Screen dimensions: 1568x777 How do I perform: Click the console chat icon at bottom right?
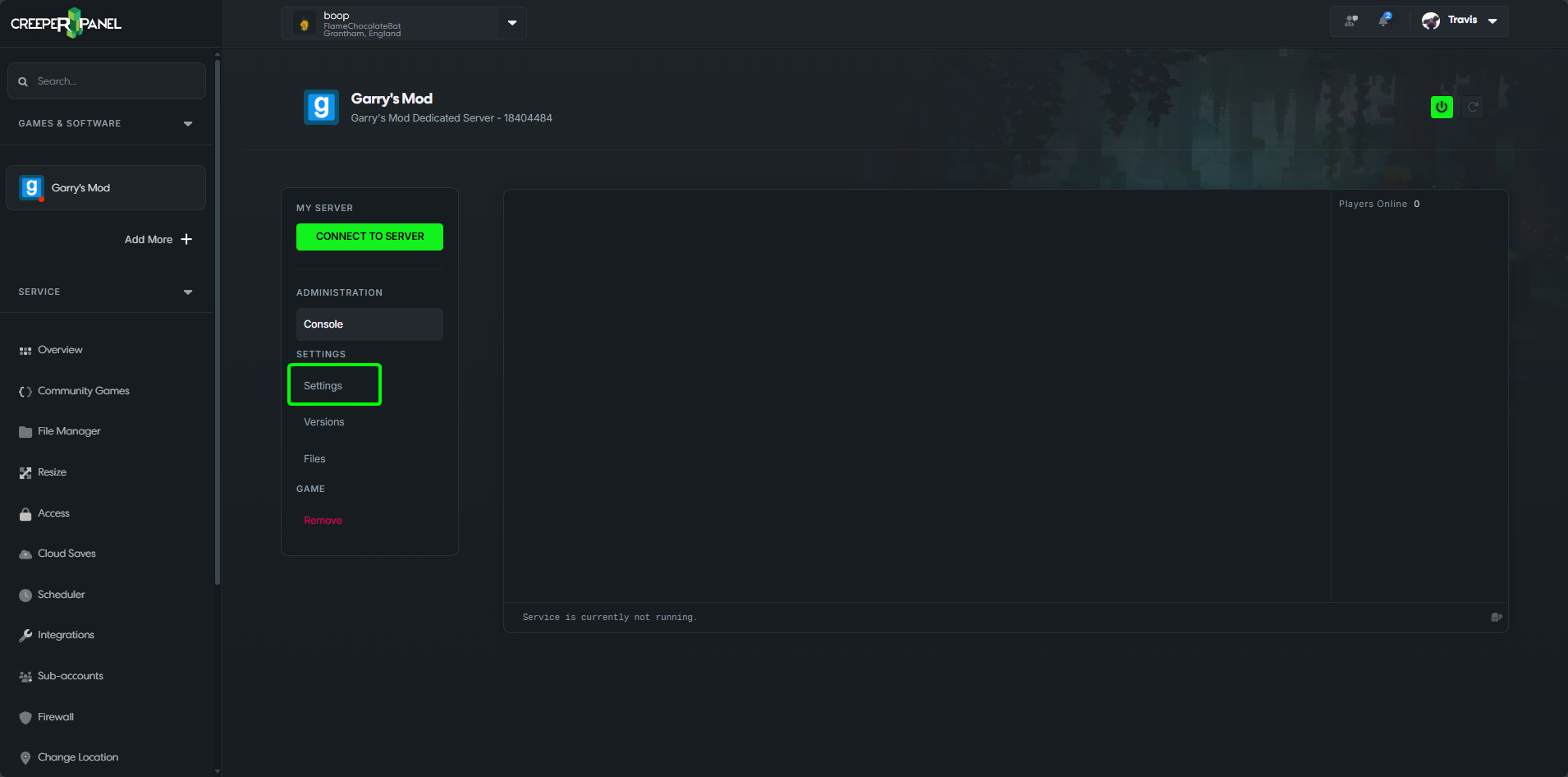[x=1497, y=617]
